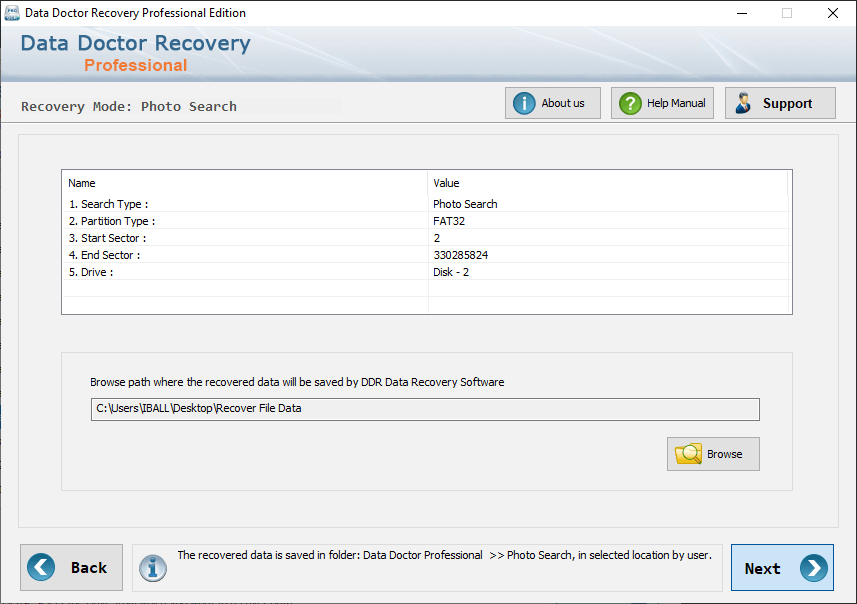This screenshot has width=857, height=604.
Task: Select the Search Type row
Action: point(426,204)
